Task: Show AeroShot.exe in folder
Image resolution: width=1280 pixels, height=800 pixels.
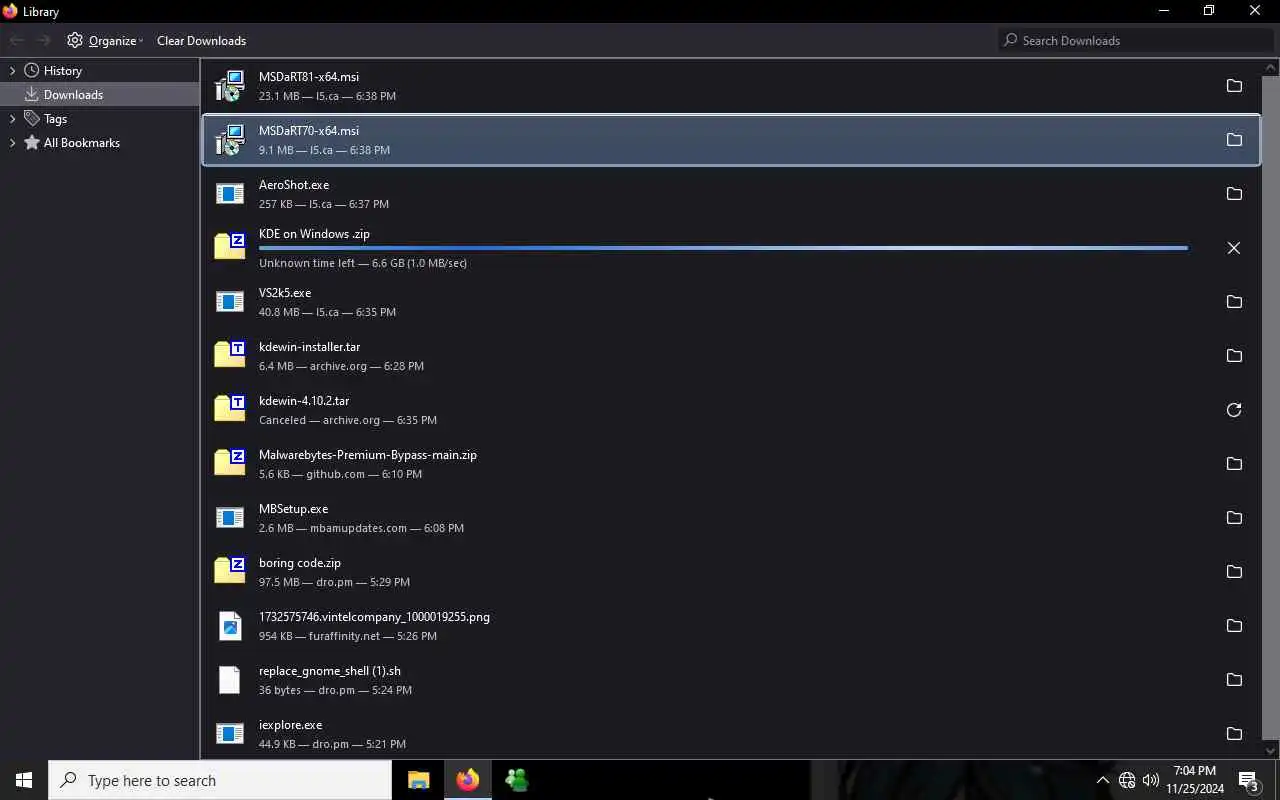Action: click(x=1234, y=194)
